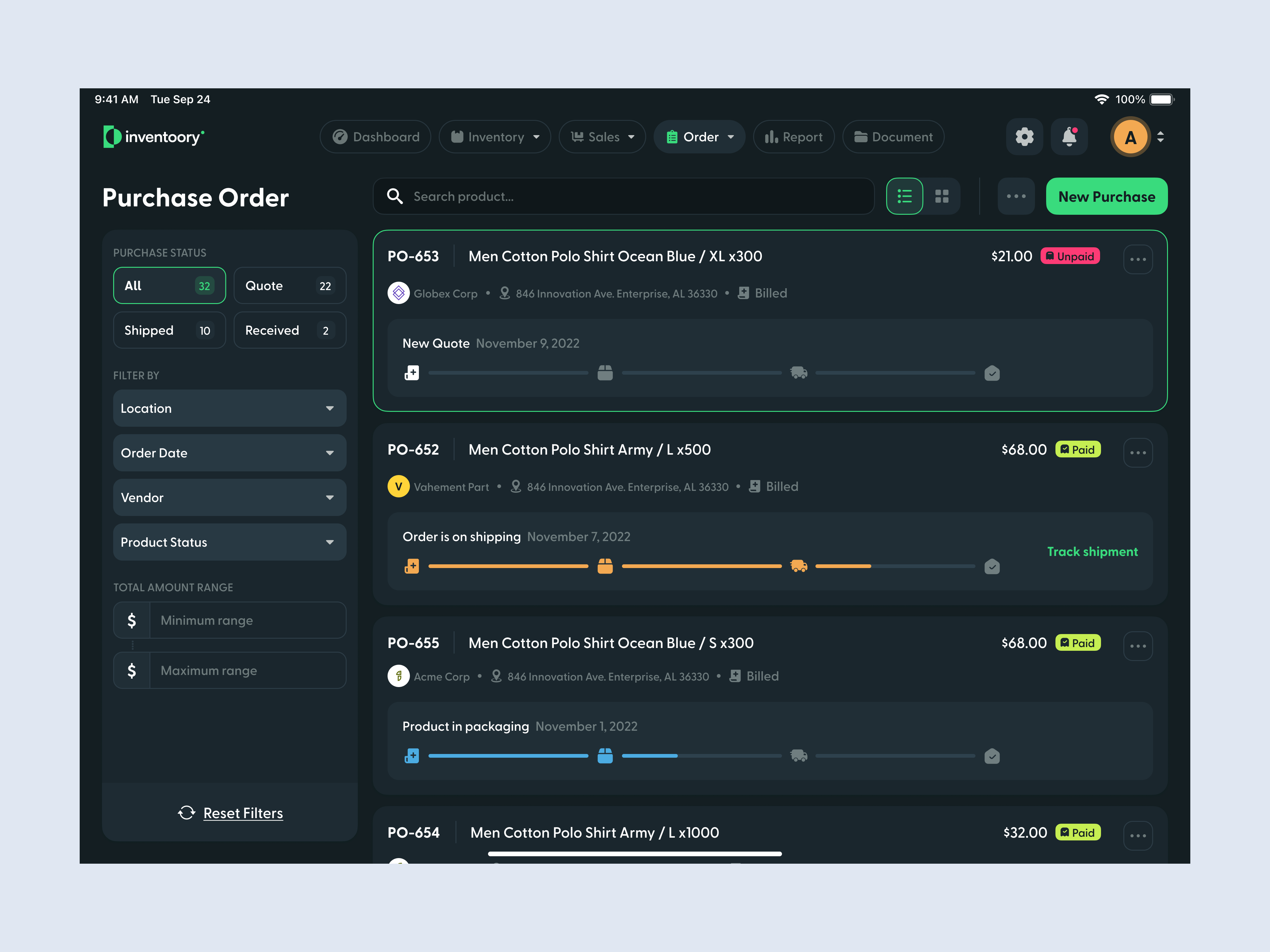Open notifications via the bell icon
Viewport: 1270px width, 952px height.
(1069, 137)
